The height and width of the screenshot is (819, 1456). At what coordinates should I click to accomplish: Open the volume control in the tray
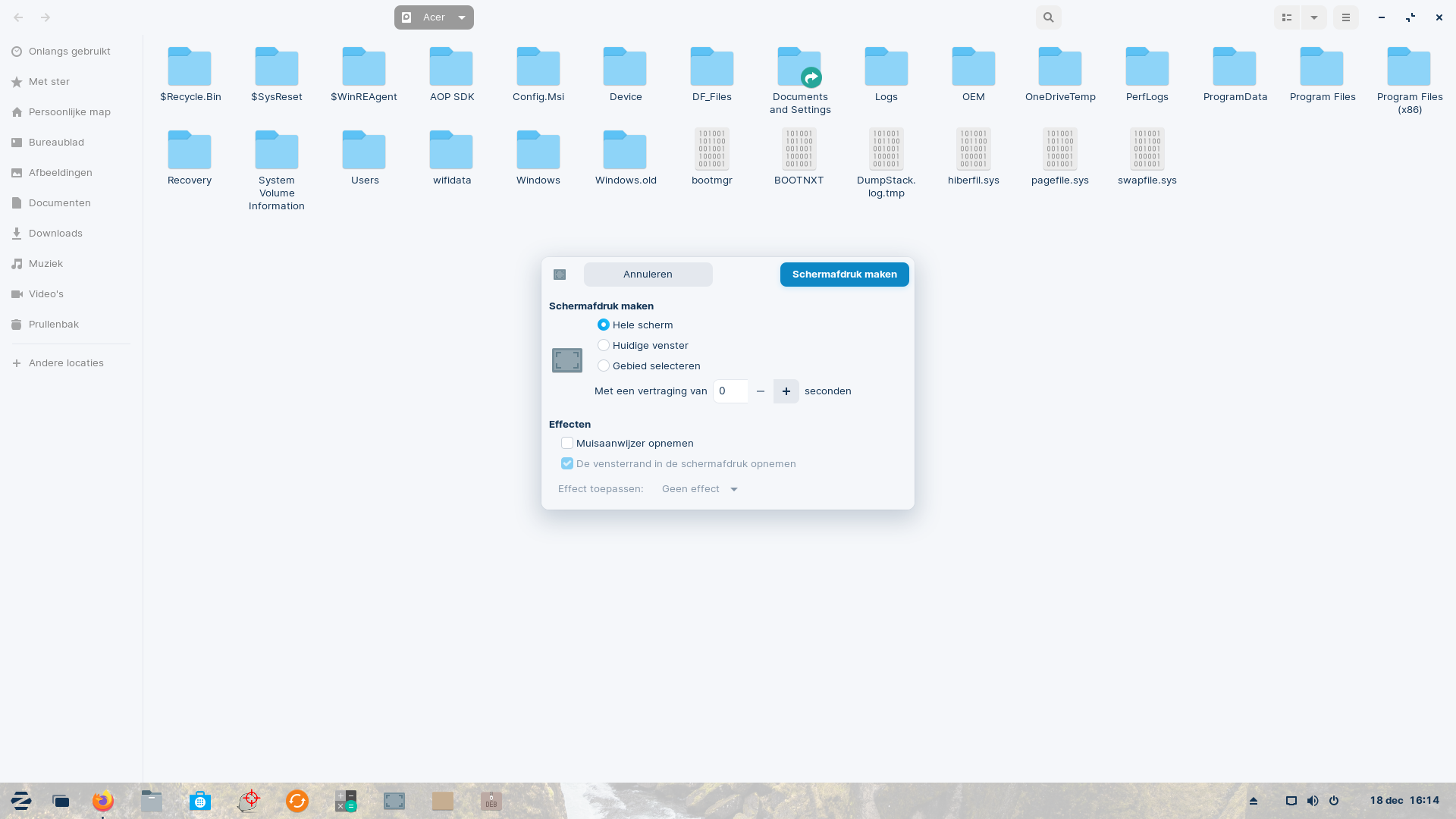(x=1313, y=801)
